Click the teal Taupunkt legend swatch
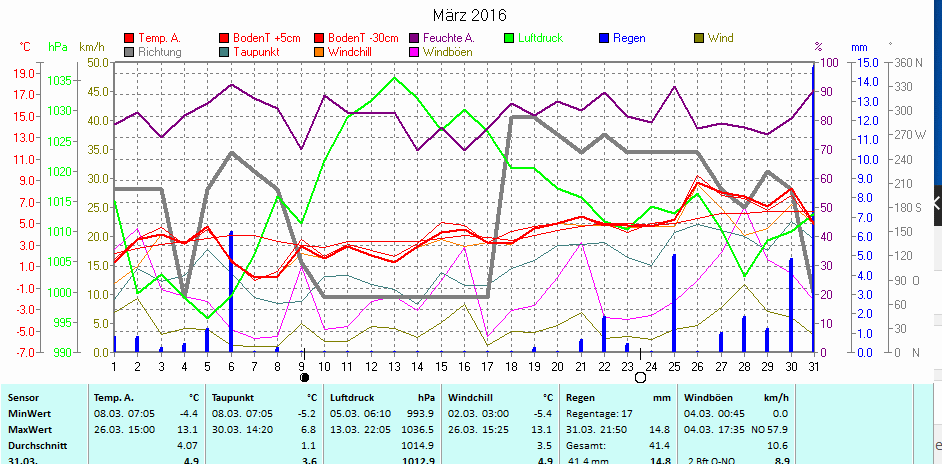The height and width of the screenshot is (464, 942). click(224, 52)
